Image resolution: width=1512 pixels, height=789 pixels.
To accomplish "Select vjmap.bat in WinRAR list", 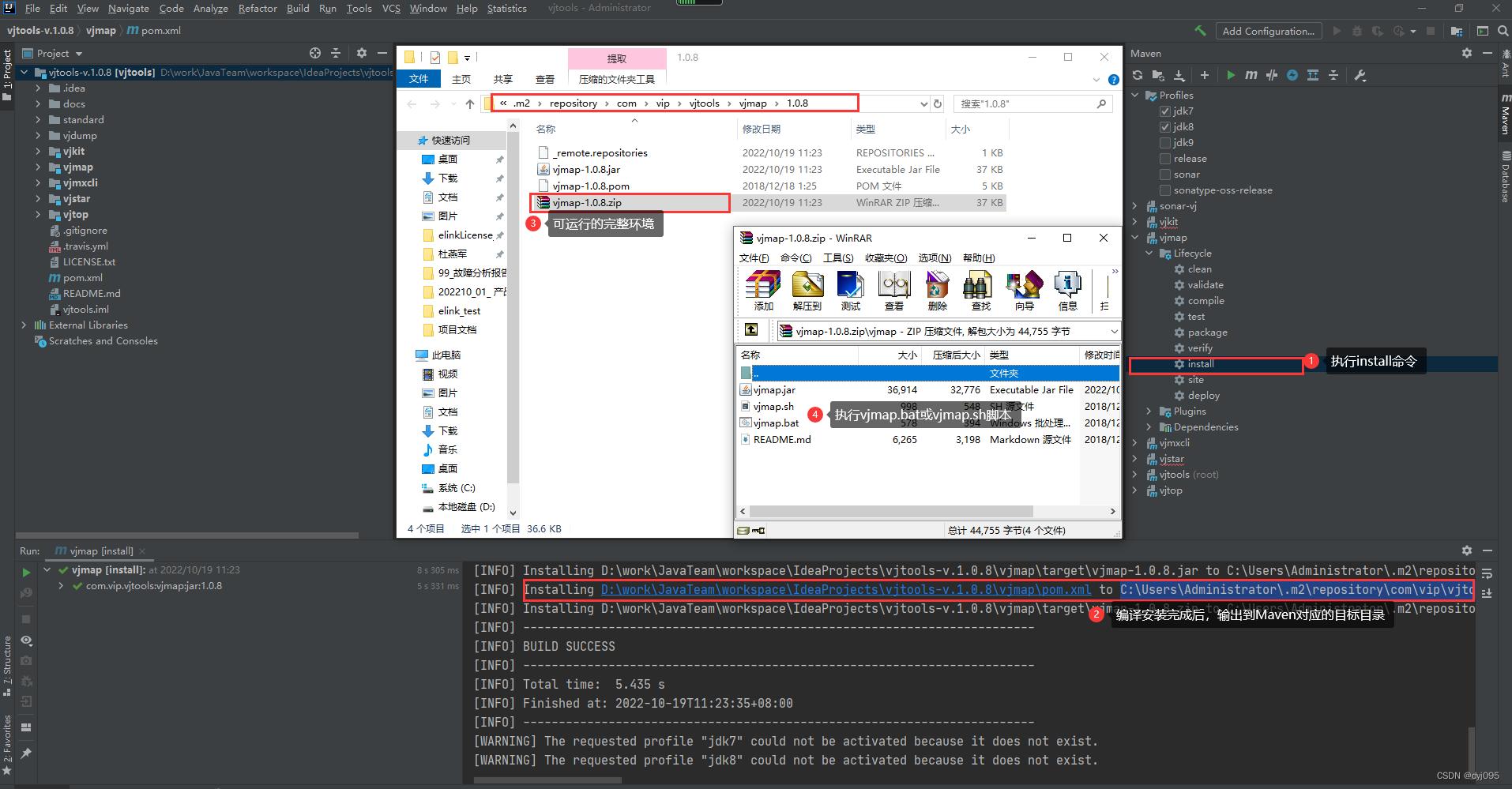I will pos(776,423).
